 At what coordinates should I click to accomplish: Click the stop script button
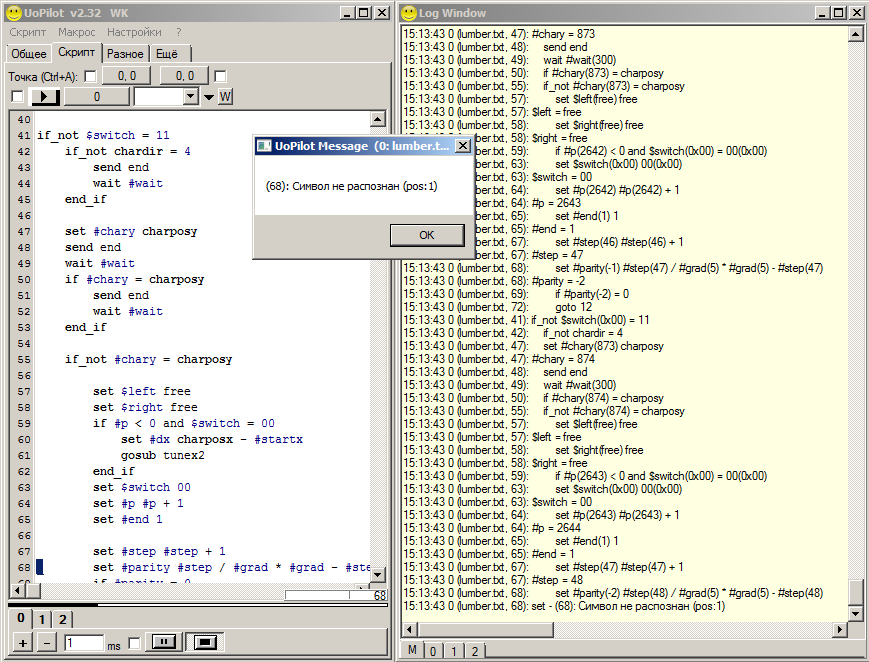tap(205, 642)
